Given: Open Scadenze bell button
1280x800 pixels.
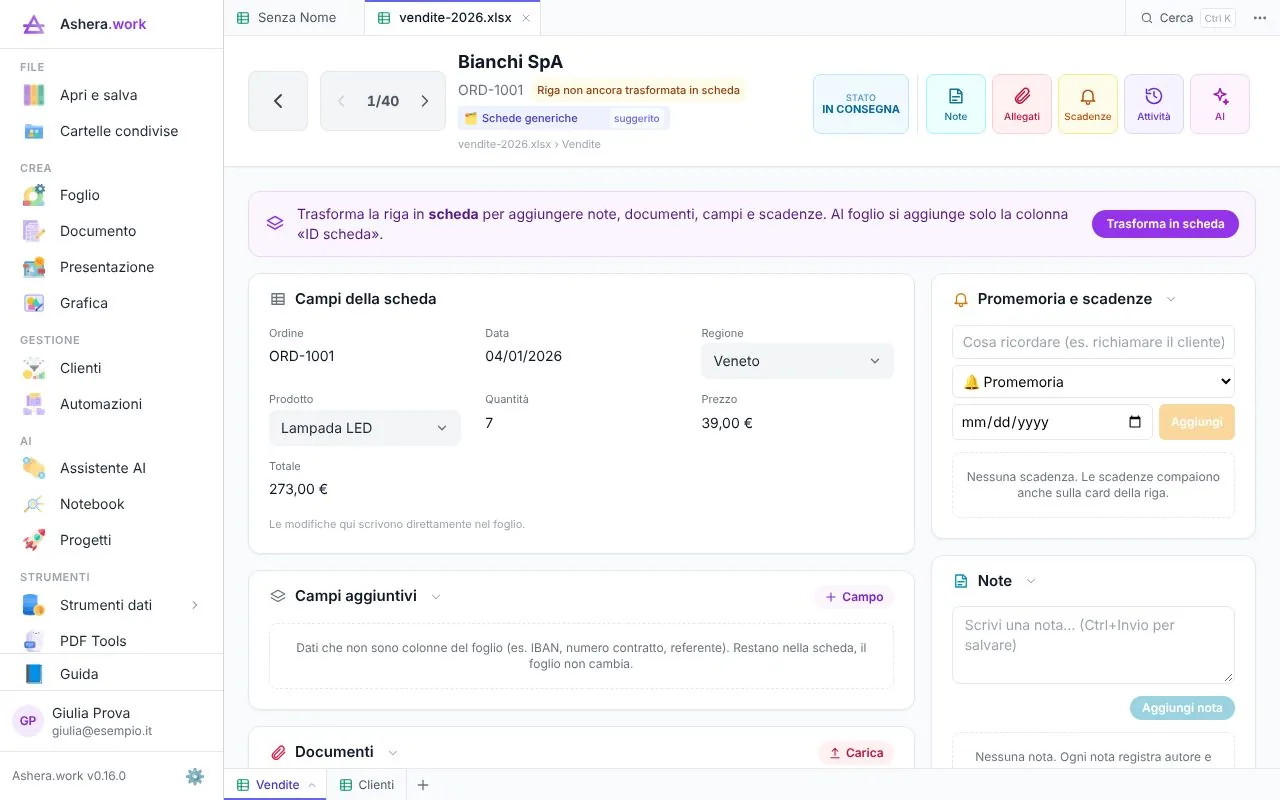Looking at the screenshot, I should pyautogui.click(x=1087, y=104).
